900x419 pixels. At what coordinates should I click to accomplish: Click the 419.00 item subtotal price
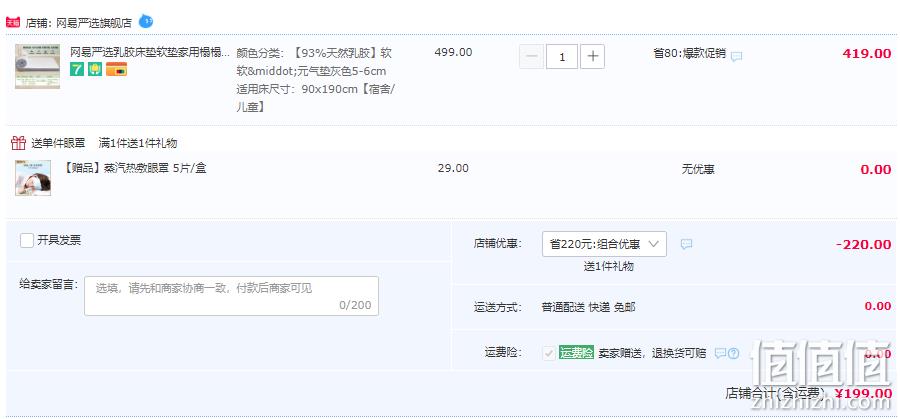click(867, 54)
